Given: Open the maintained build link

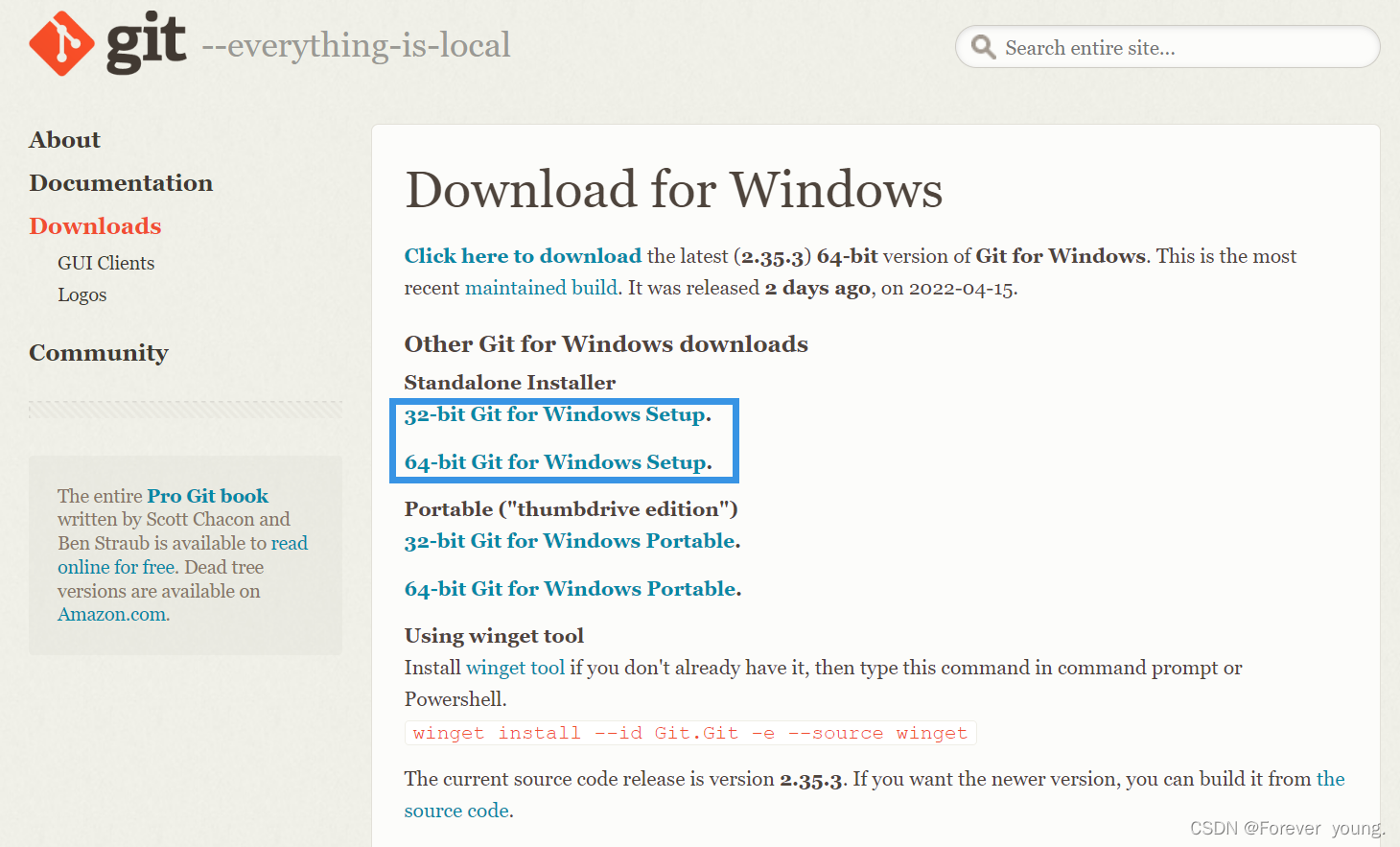Looking at the screenshot, I should click(x=541, y=288).
